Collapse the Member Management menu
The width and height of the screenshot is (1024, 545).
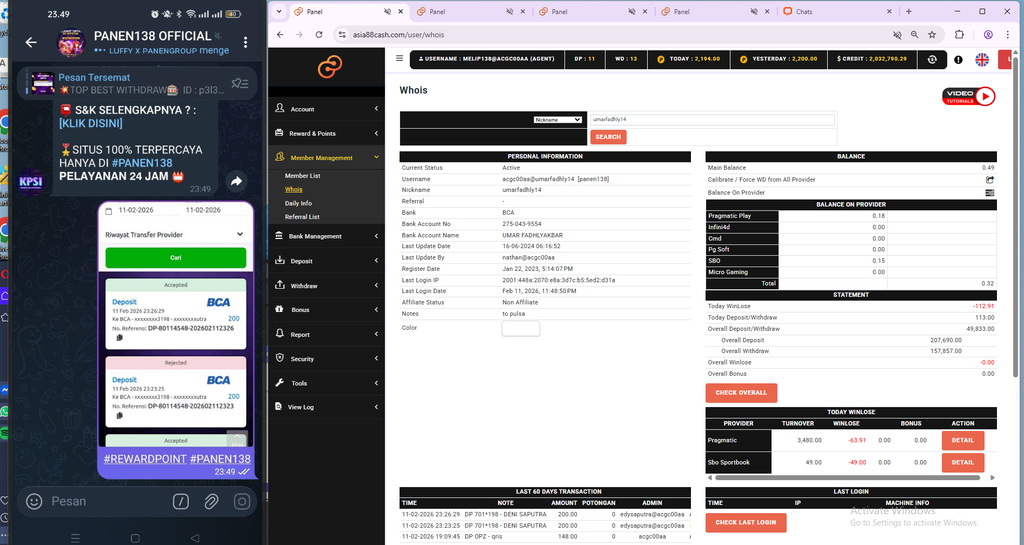coord(326,157)
